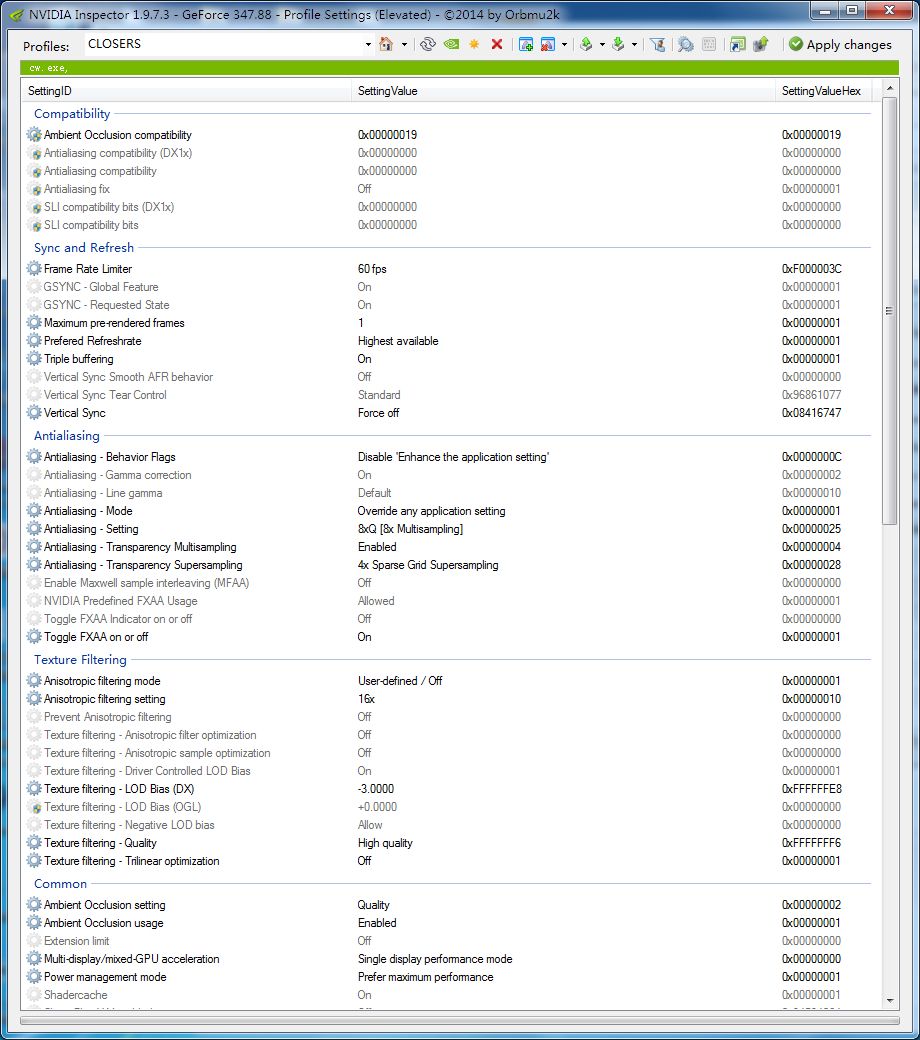Viewport: 920px width, 1040px height.
Task: Click the gear icon beside Triple buffering
Action: [x=34, y=359]
